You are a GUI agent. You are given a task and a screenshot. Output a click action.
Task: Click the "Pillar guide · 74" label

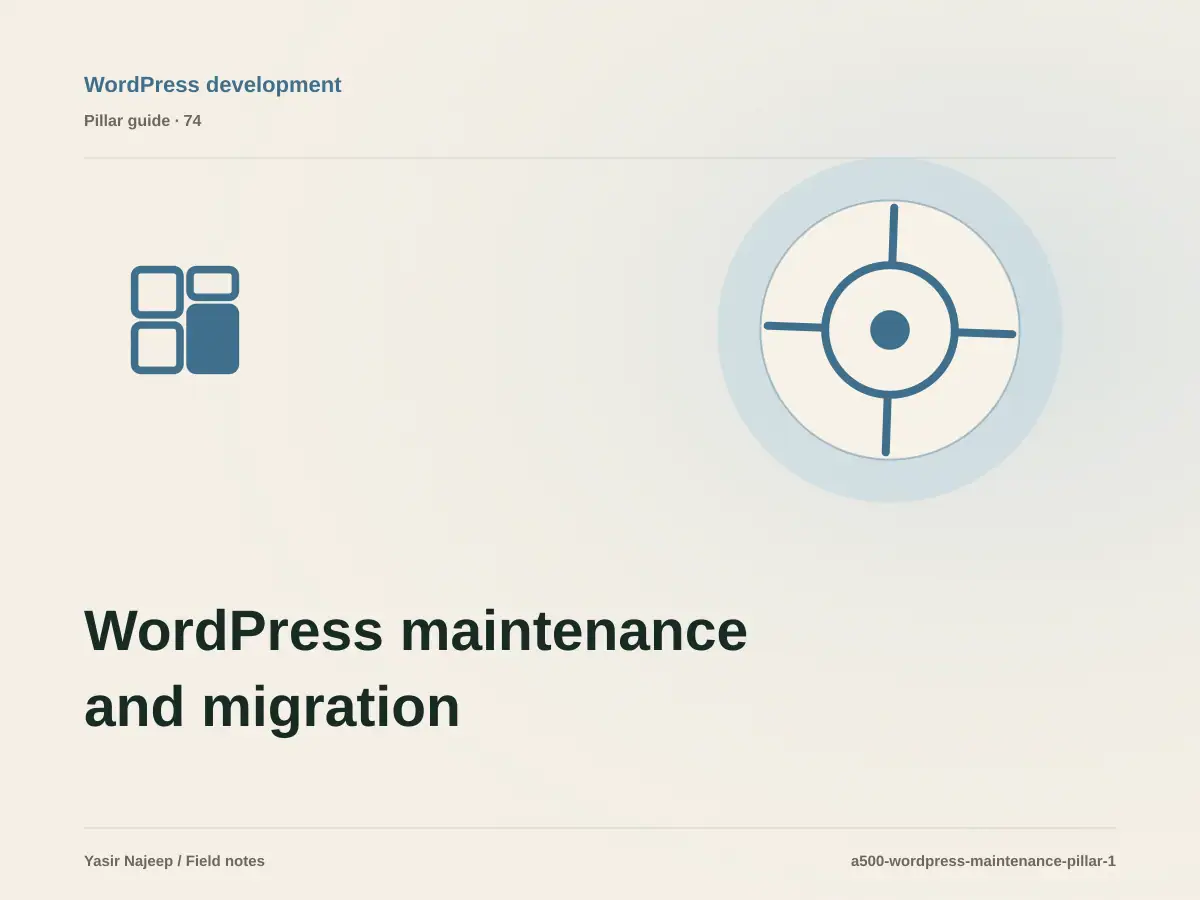pyautogui.click(x=143, y=121)
